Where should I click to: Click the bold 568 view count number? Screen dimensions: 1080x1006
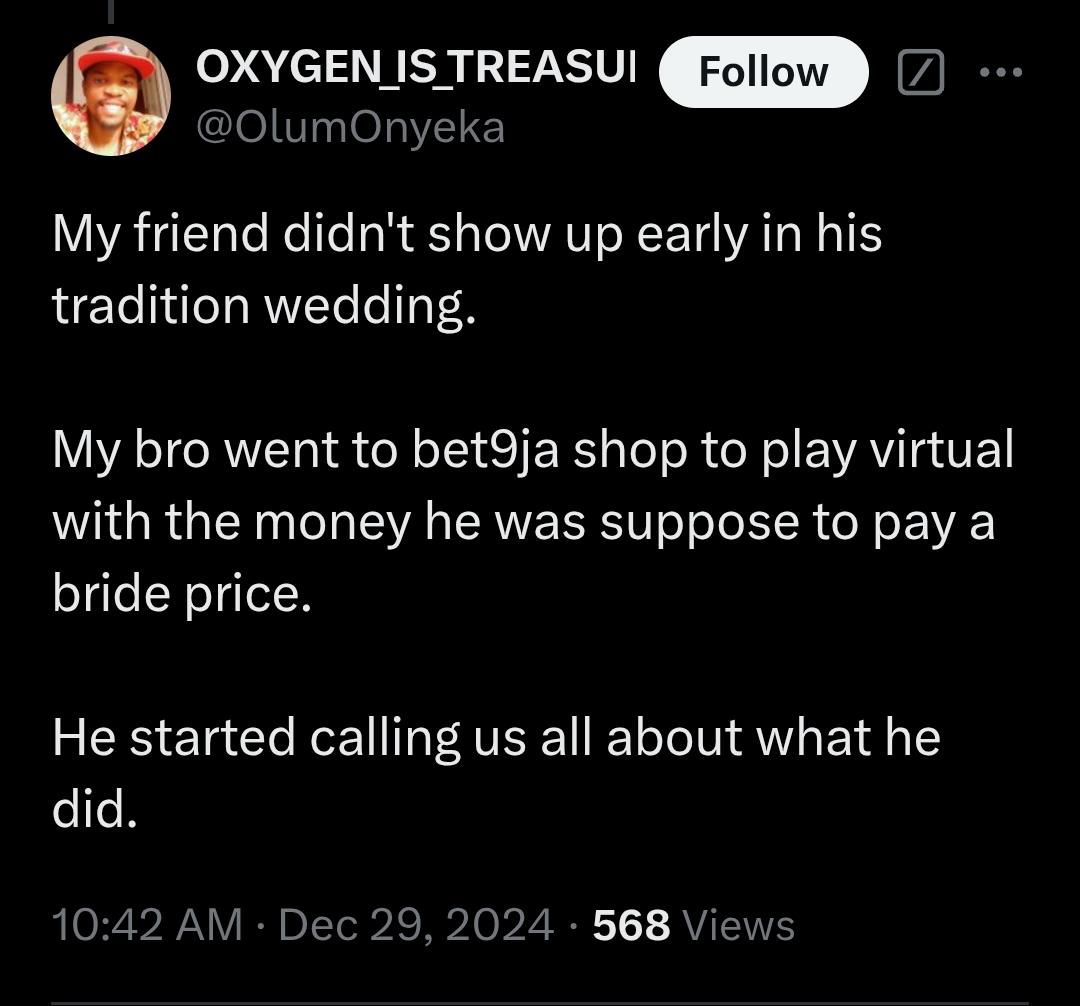click(631, 925)
